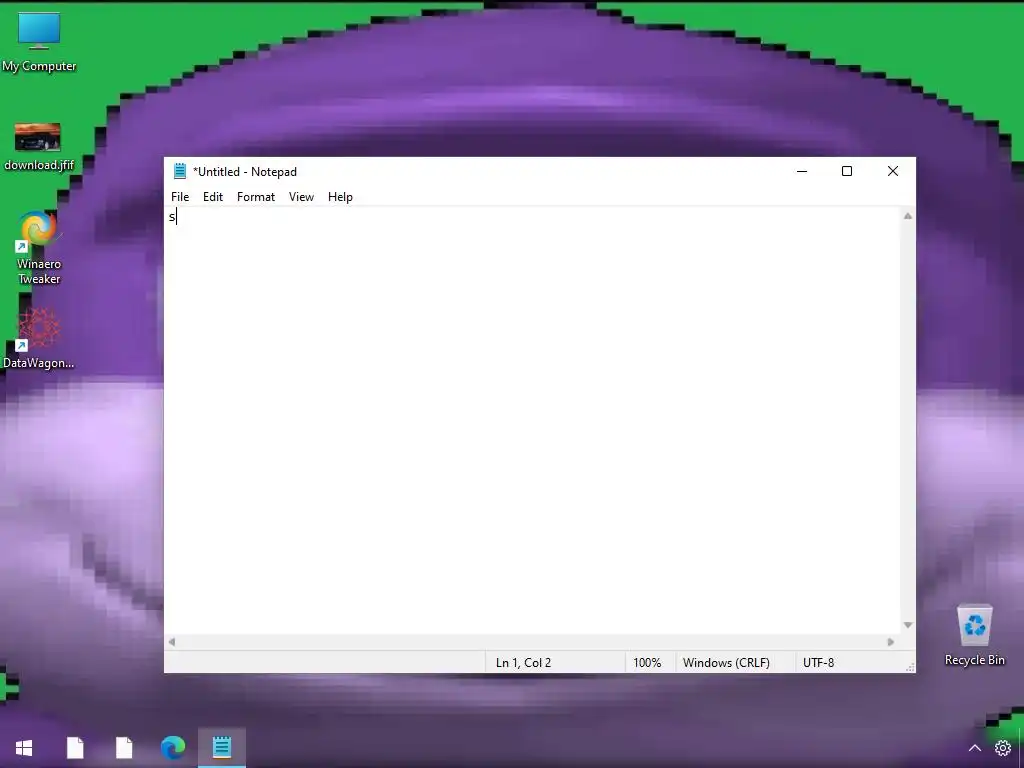Screen dimensions: 1024x768
Task: Click the Notepad icon in title bar
Action: click(x=180, y=171)
